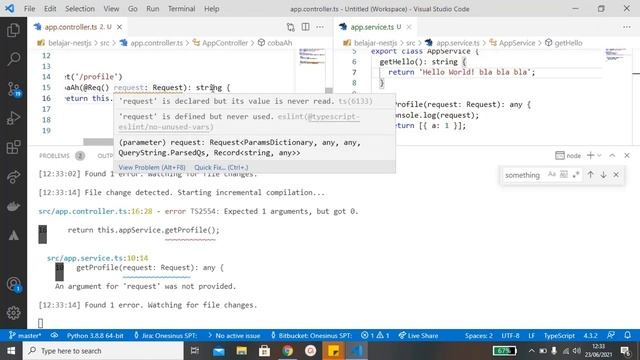
Task: Open src/app.controller.ts:16:28 link in terminal
Action: click(95, 211)
